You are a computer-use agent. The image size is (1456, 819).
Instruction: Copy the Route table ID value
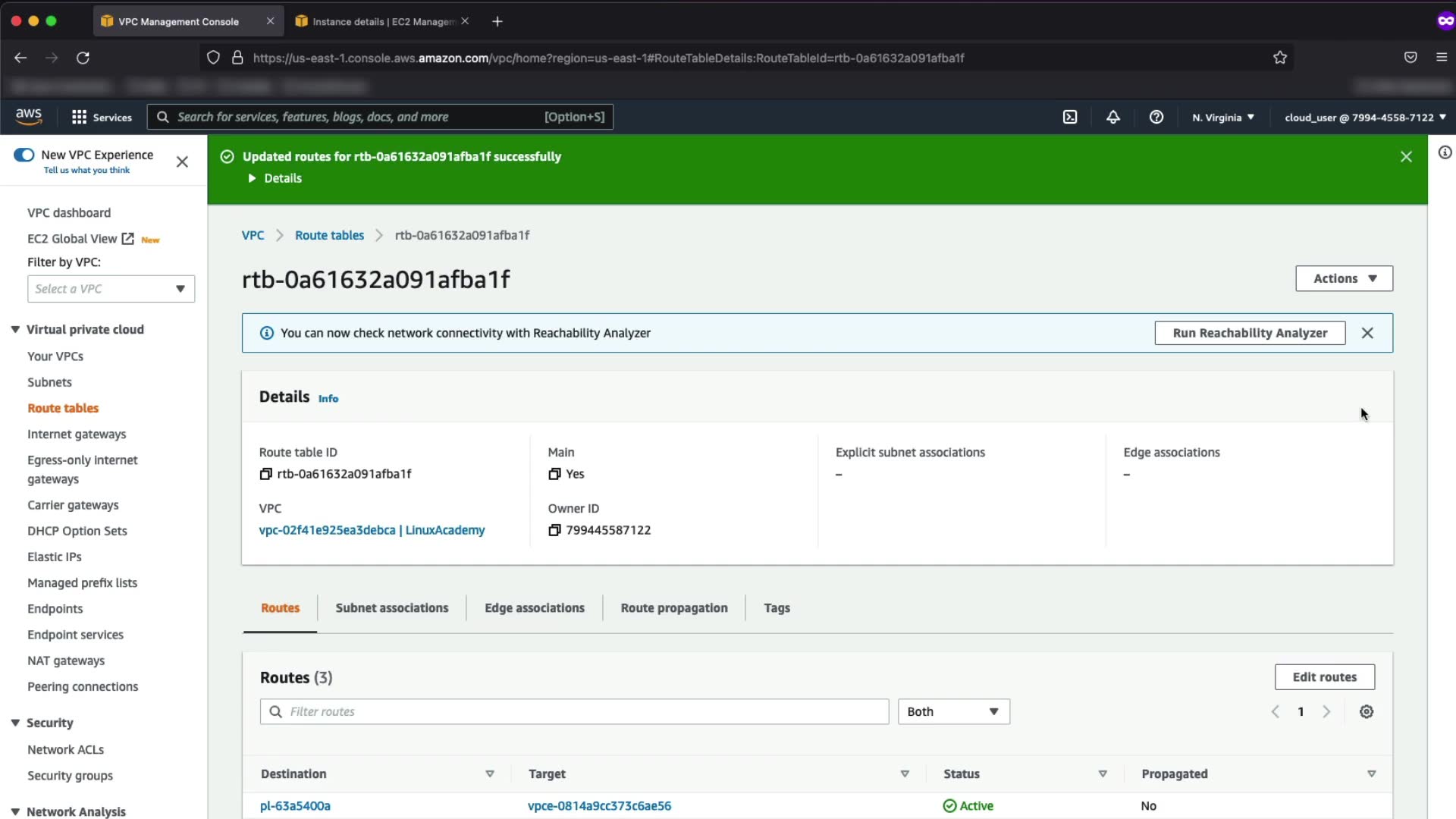pos(265,474)
